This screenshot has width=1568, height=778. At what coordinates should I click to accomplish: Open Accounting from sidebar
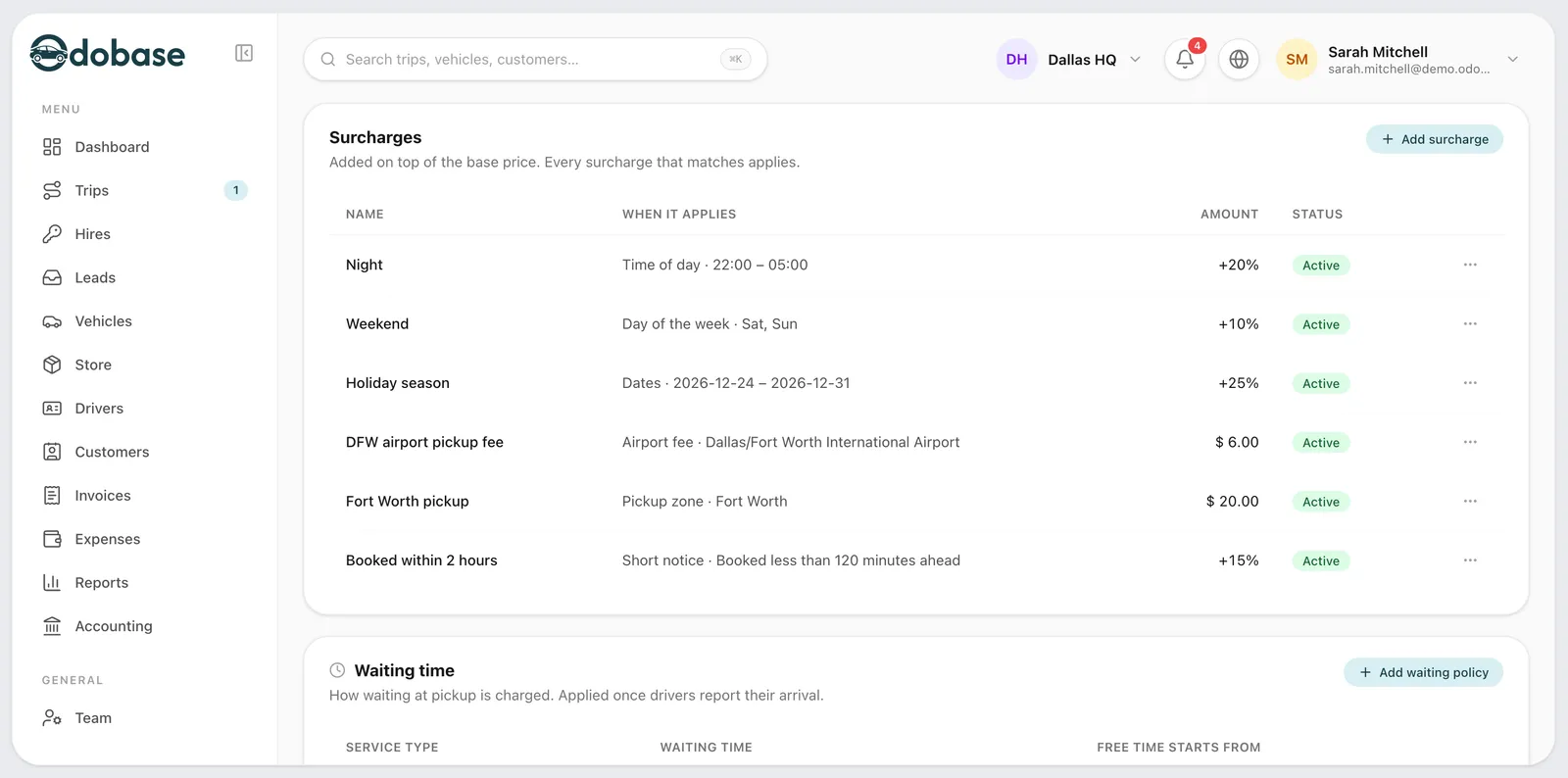tap(145, 626)
